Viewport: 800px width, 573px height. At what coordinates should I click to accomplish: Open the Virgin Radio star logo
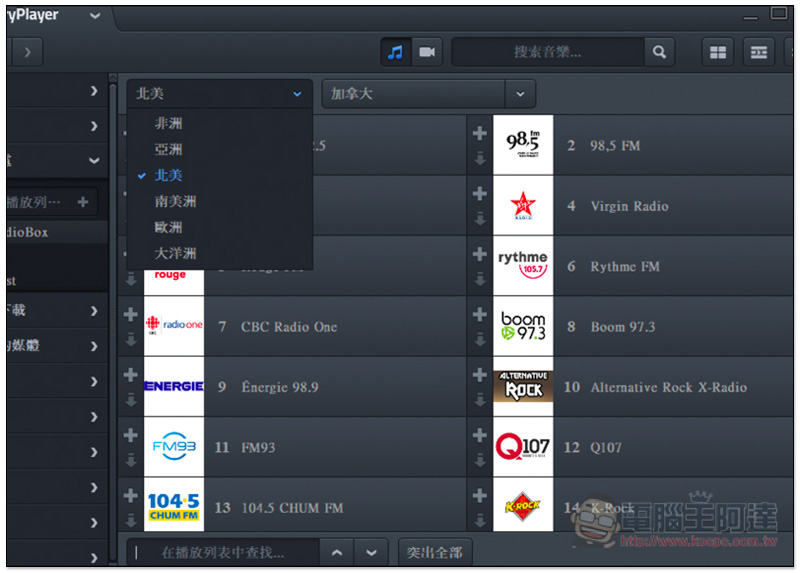pyautogui.click(x=523, y=205)
